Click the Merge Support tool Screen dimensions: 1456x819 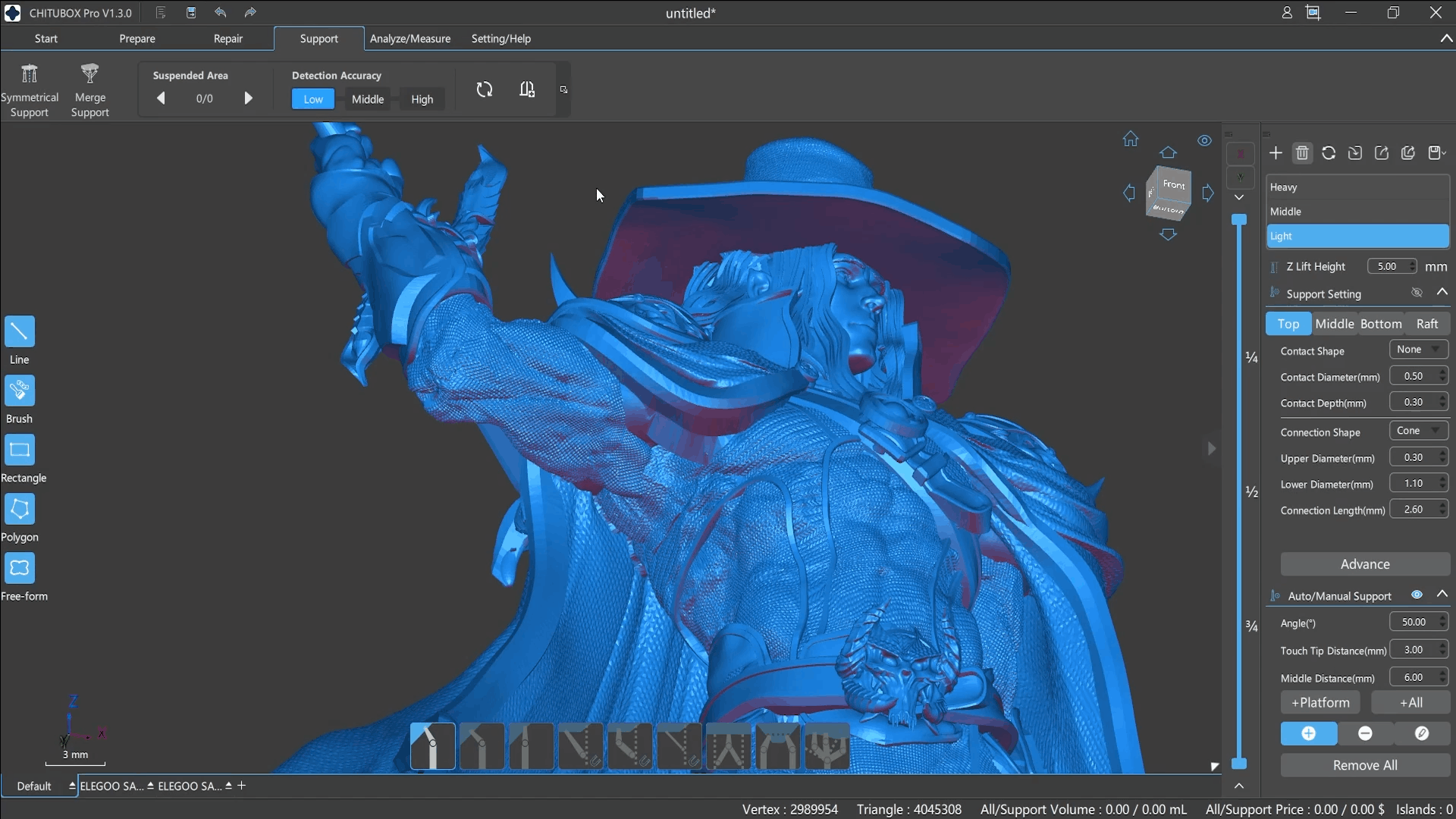[x=90, y=90]
